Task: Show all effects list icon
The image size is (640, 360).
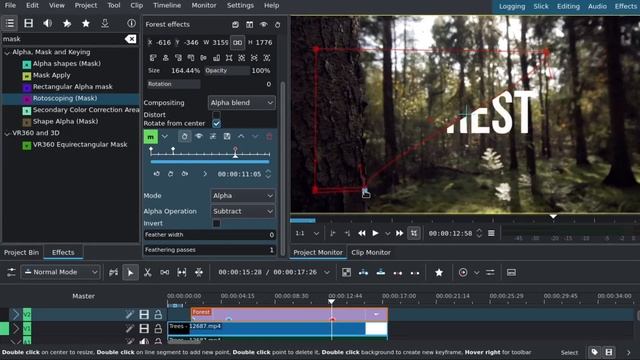Action: pyautogui.click(x=10, y=23)
